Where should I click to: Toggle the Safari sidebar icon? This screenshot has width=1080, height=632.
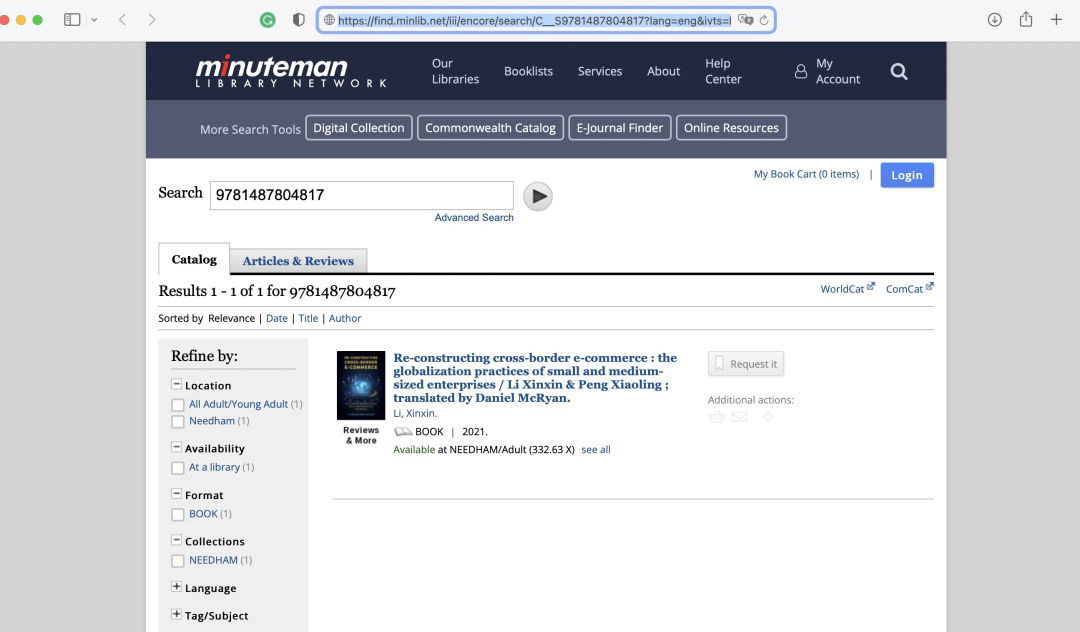[x=72, y=20]
